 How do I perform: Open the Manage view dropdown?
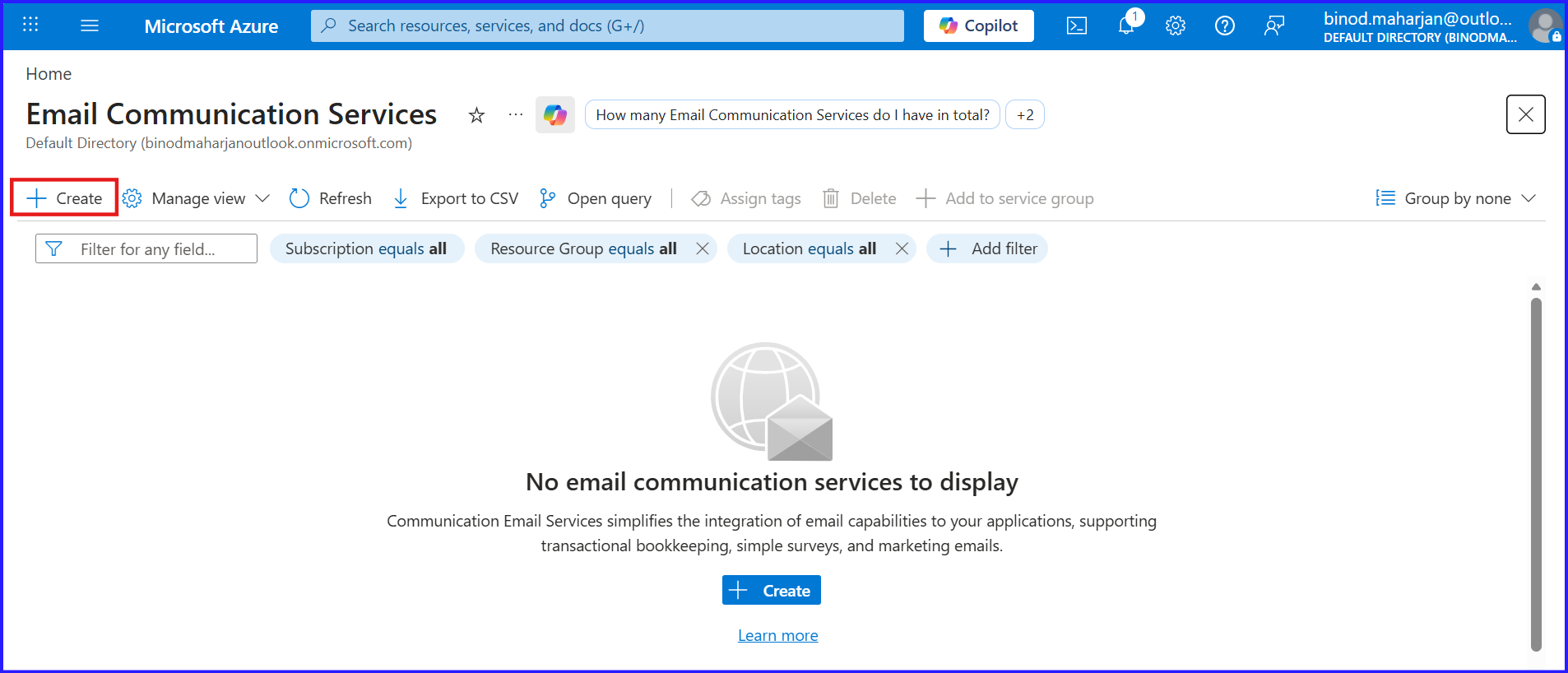pyautogui.click(x=196, y=198)
